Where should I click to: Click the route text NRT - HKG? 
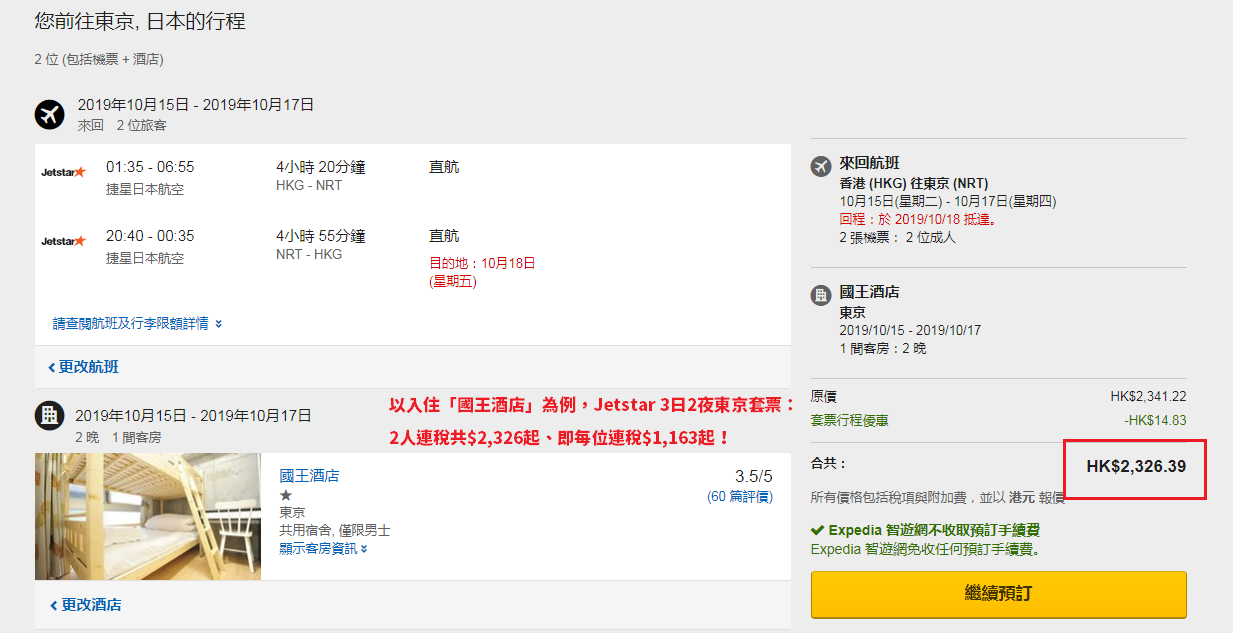click(x=309, y=254)
